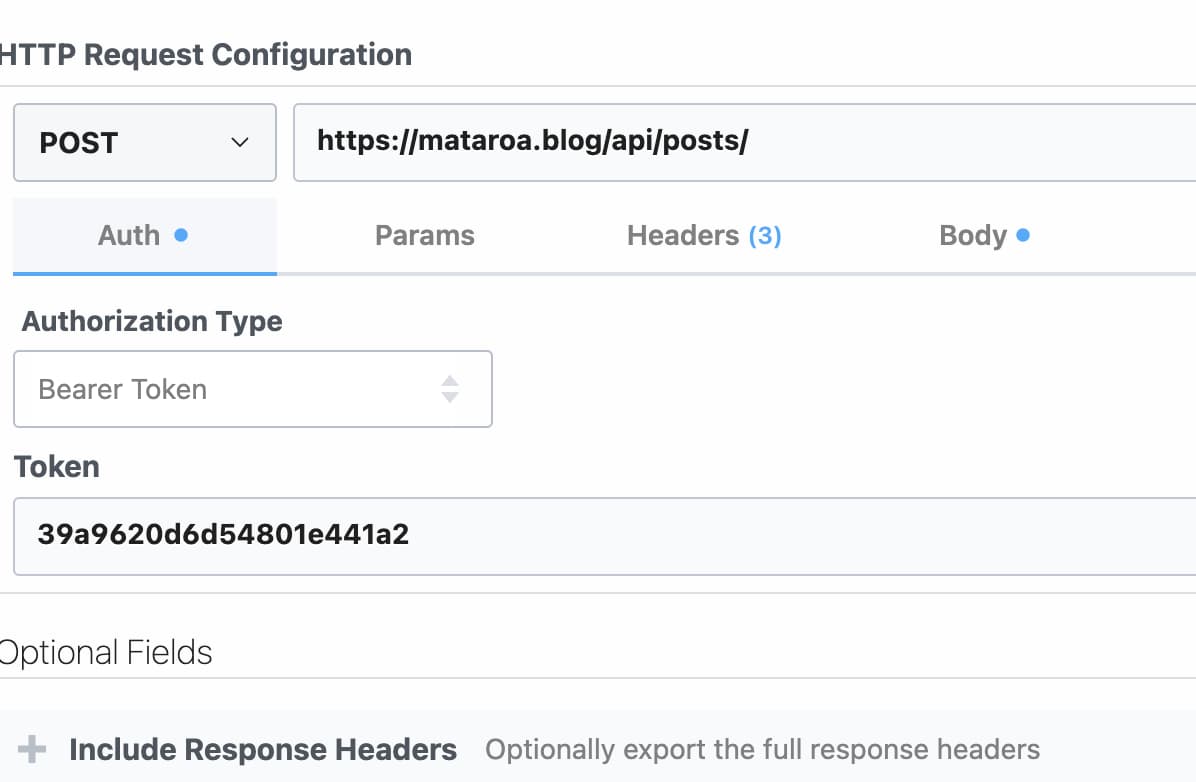1196x782 pixels.
Task: Click the chevron arrow beside POST
Action: pyautogui.click(x=240, y=143)
